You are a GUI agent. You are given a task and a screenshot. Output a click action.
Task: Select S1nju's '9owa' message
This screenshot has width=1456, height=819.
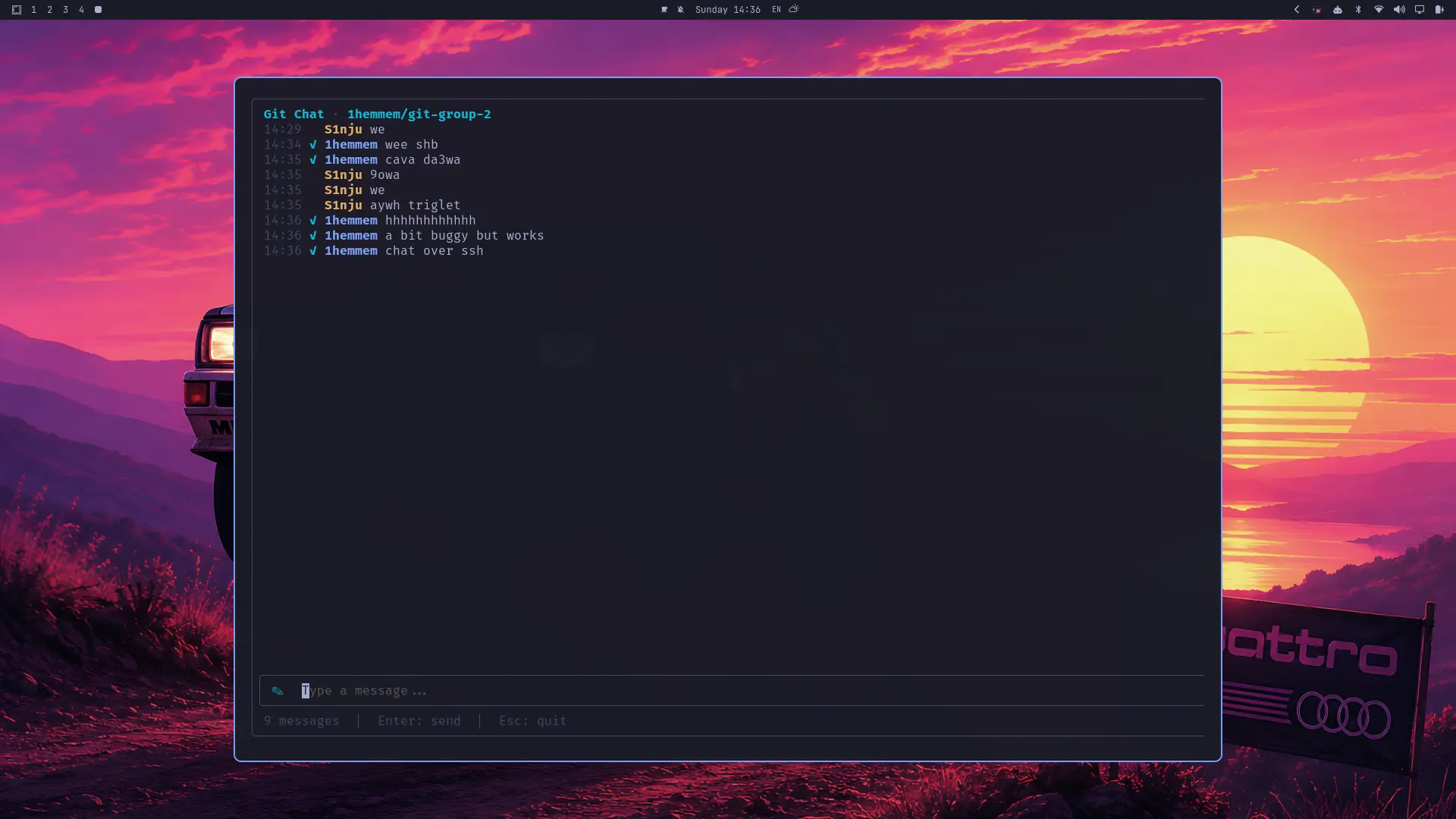[x=384, y=175]
